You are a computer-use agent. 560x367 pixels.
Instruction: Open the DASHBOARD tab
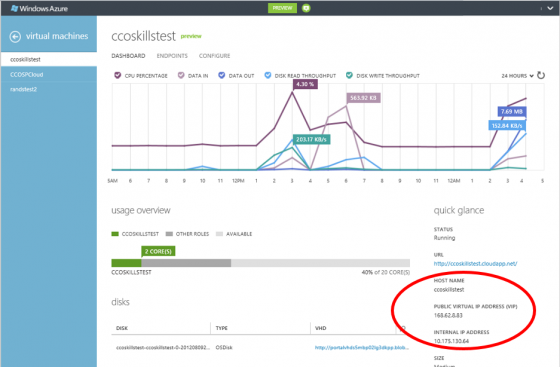pos(128,56)
